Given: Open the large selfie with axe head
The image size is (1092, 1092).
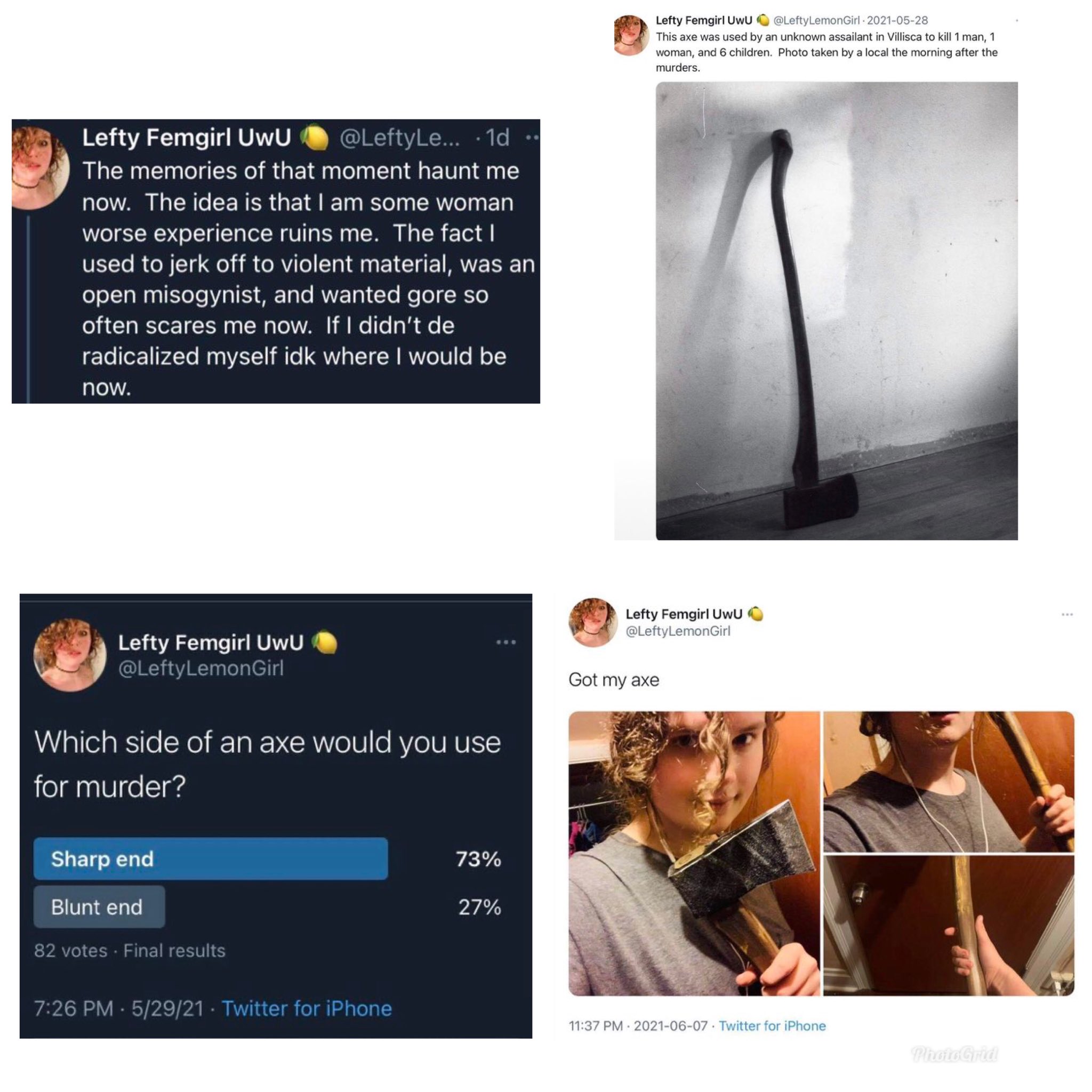Looking at the screenshot, I should pyautogui.click(x=694, y=854).
